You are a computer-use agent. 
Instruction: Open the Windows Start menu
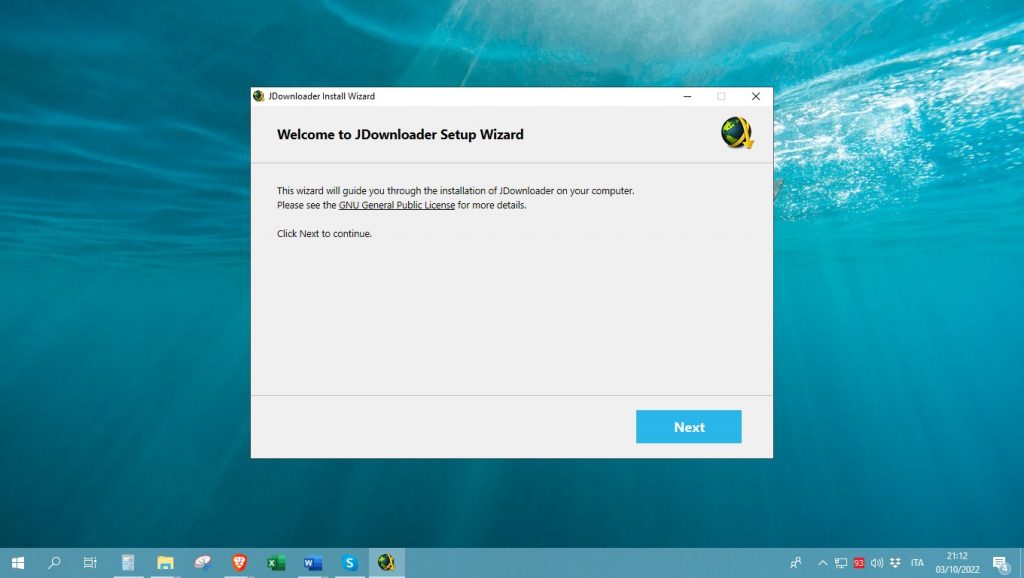click(17, 563)
